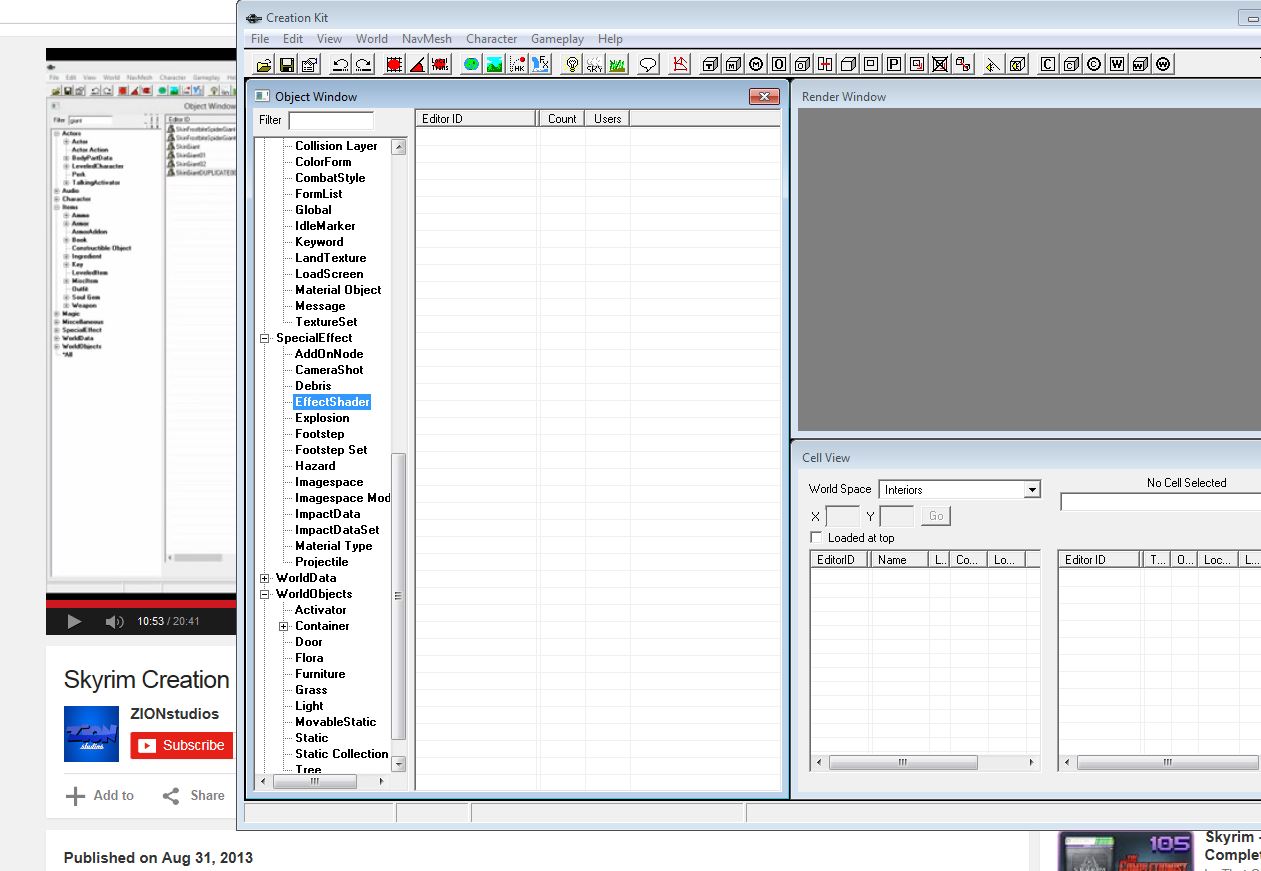Screen dimensions: 1261x871
Task: Click the speech bubble dialogue icon
Action: 648,65
